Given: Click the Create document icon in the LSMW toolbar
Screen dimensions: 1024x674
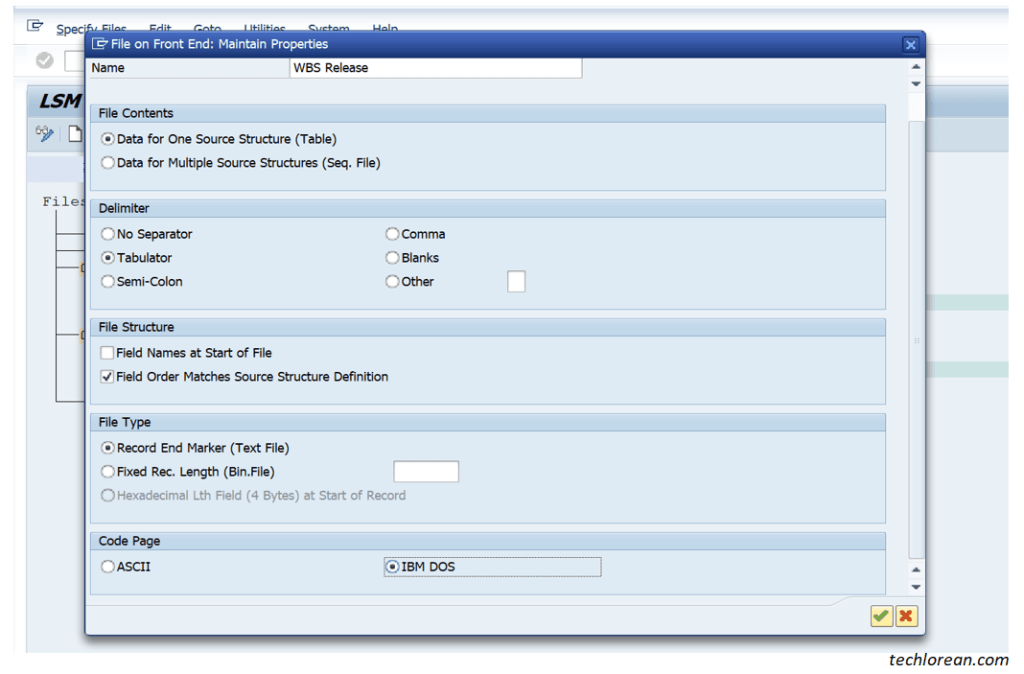Looking at the screenshot, I should click(74, 133).
